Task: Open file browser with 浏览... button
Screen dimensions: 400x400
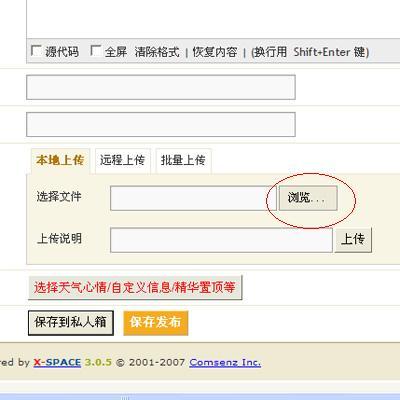Action: point(308,198)
